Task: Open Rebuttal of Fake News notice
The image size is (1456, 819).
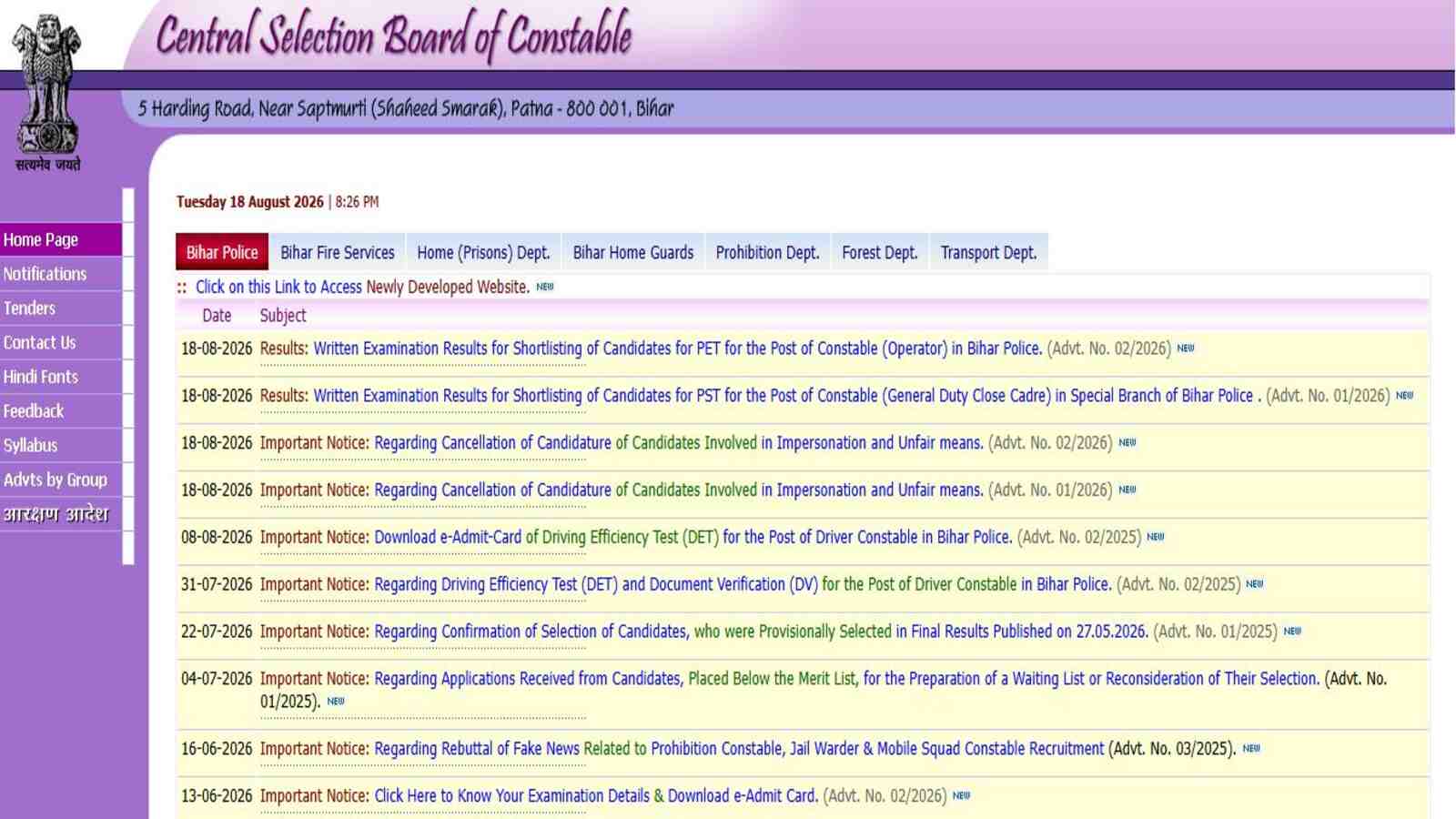Action: (739, 749)
